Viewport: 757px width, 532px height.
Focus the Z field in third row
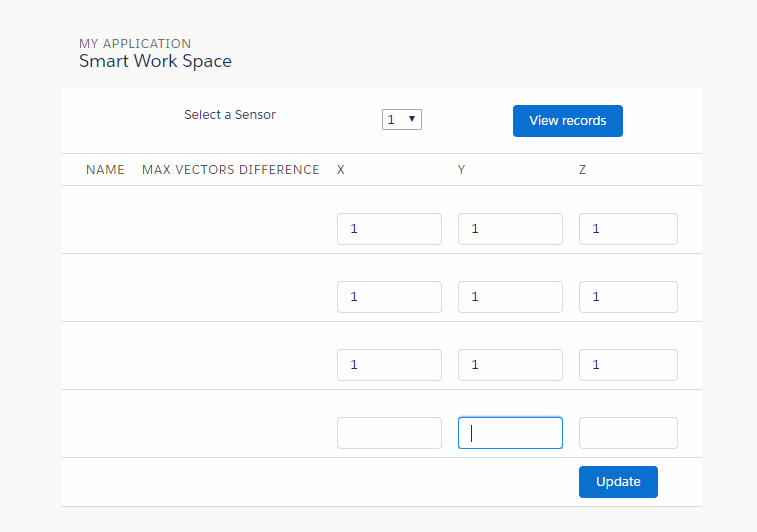(628, 365)
